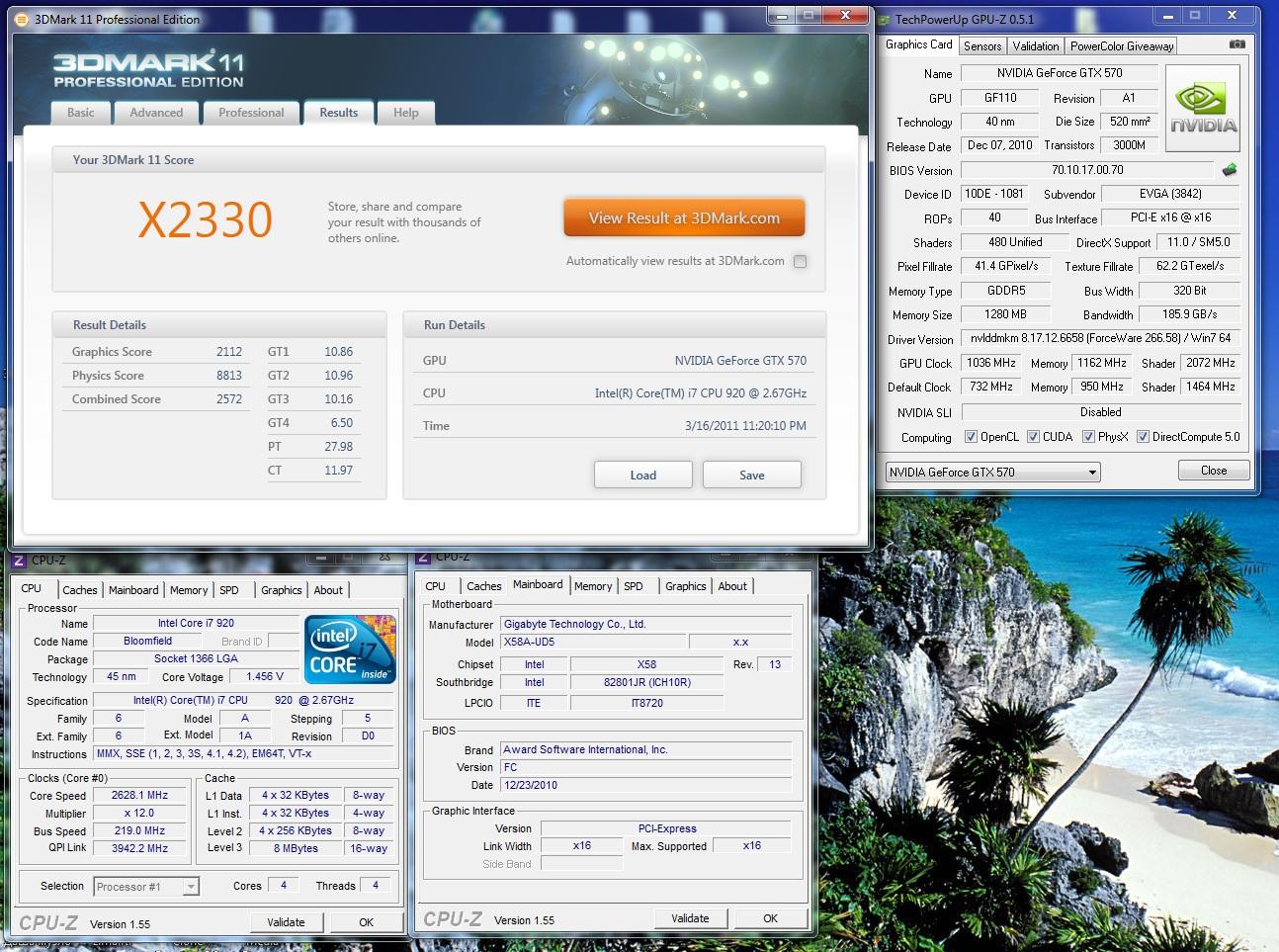
Task: Click the GPU-Z screenshot camera icon
Action: pos(1236,44)
